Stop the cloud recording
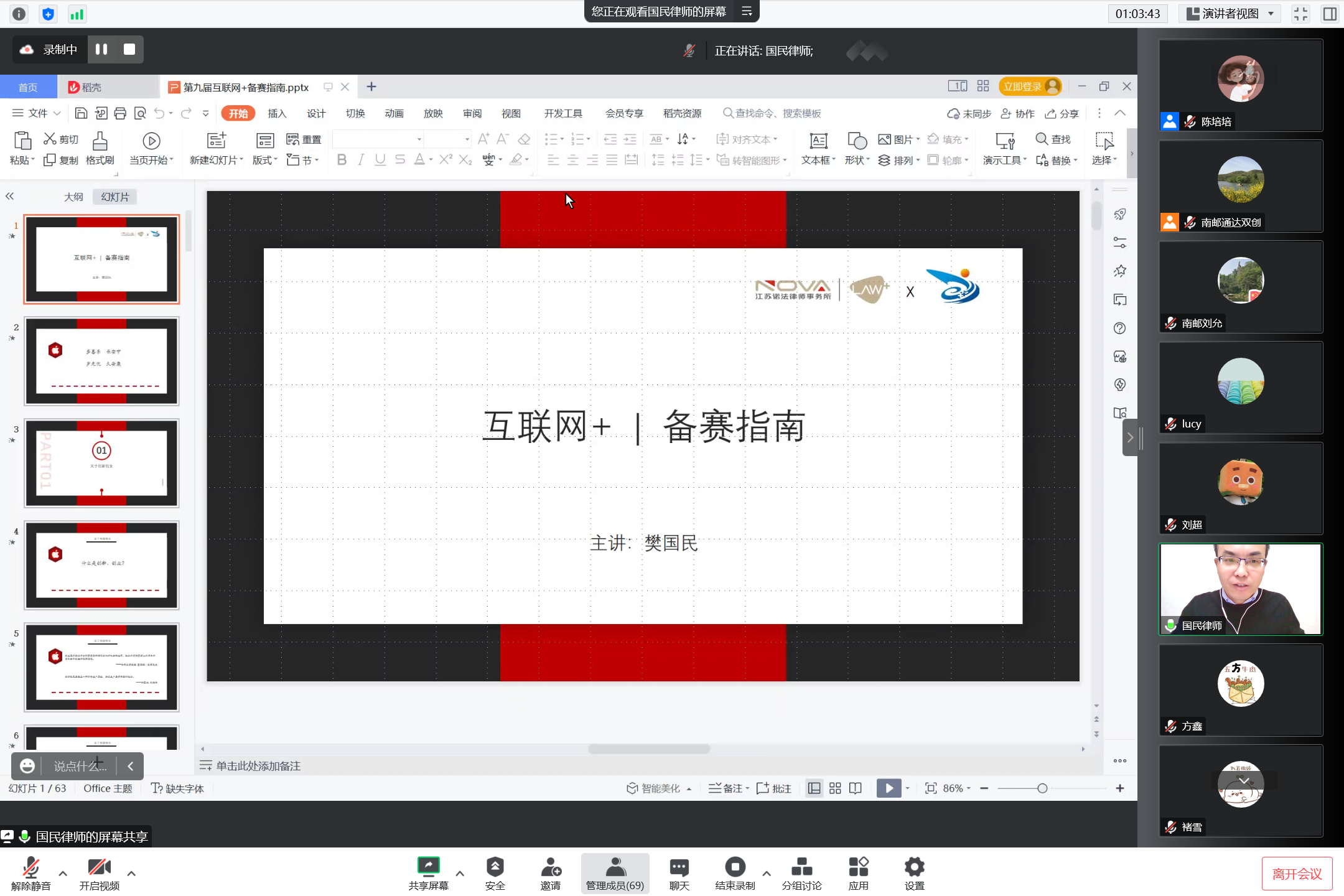 pyautogui.click(x=129, y=49)
